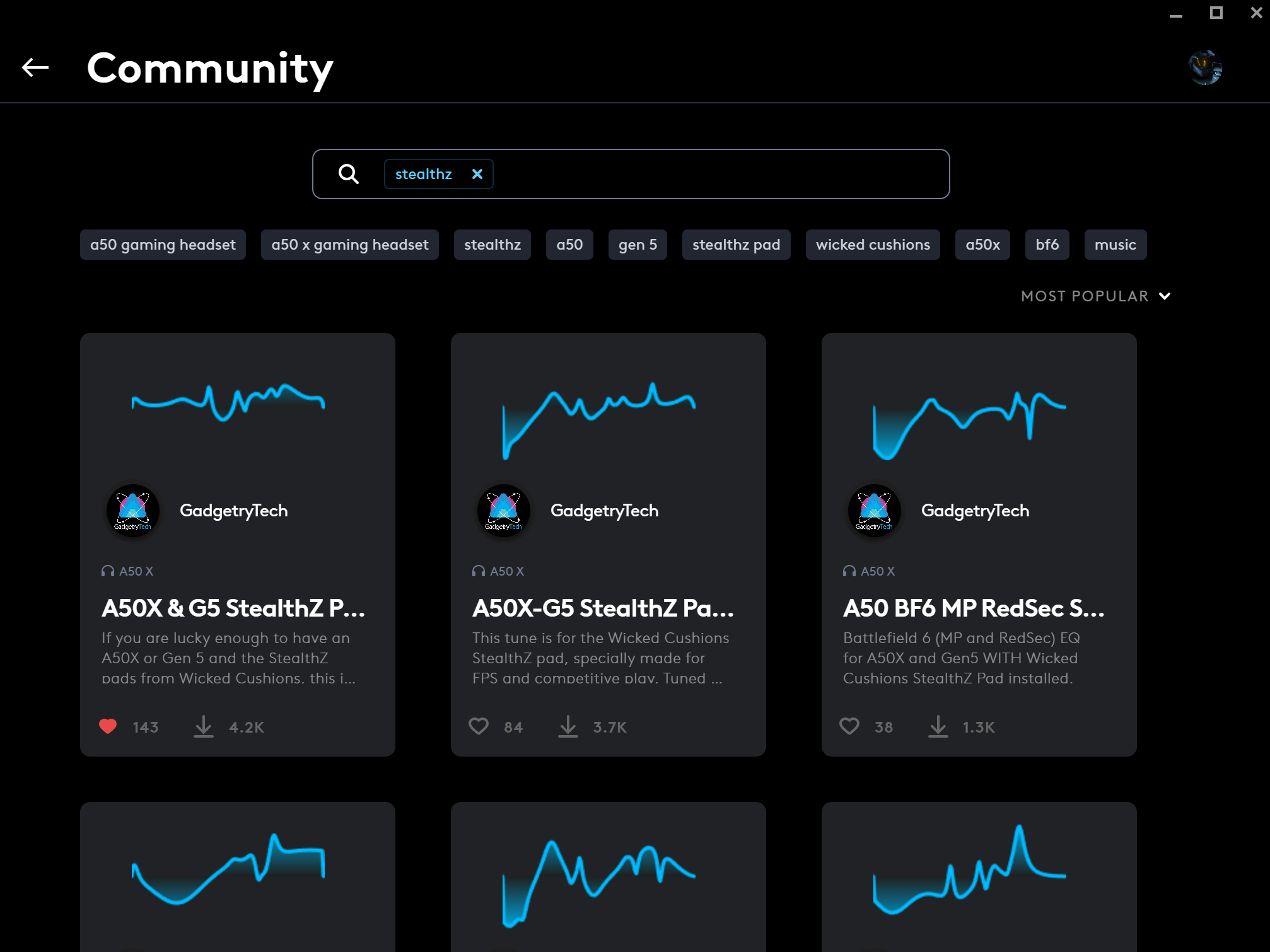View EQ curve of A50X-G5 StealthZ card

coord(599,421)
